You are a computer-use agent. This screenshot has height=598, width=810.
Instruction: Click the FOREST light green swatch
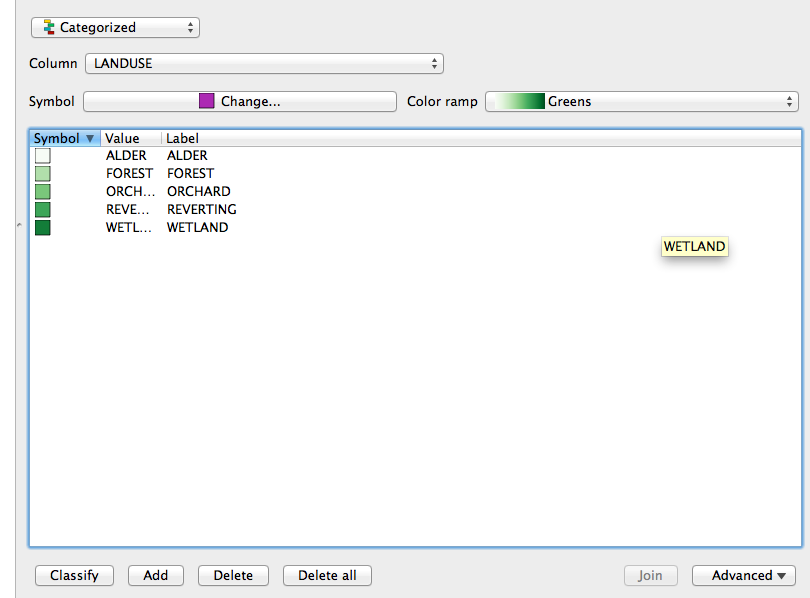tap(42, 174)
